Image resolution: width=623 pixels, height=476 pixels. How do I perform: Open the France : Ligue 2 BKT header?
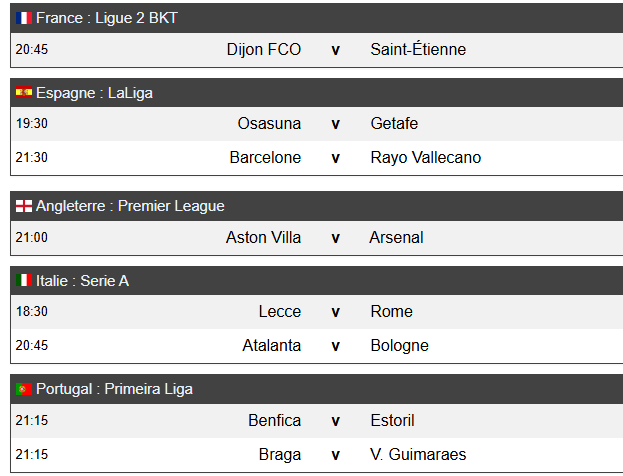tap(317, 18)
